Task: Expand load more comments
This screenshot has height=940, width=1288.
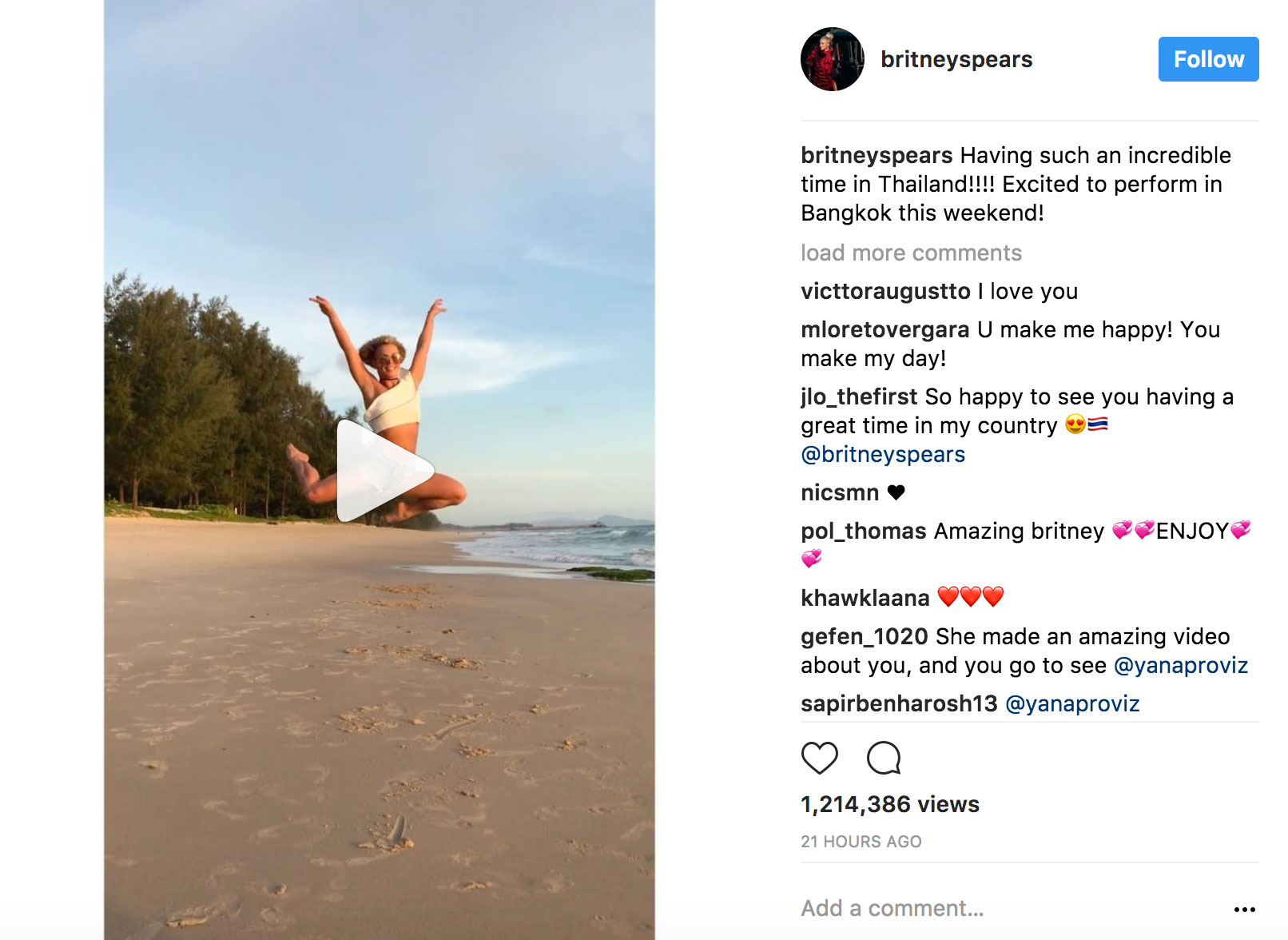Action: (x=911, y=253)
